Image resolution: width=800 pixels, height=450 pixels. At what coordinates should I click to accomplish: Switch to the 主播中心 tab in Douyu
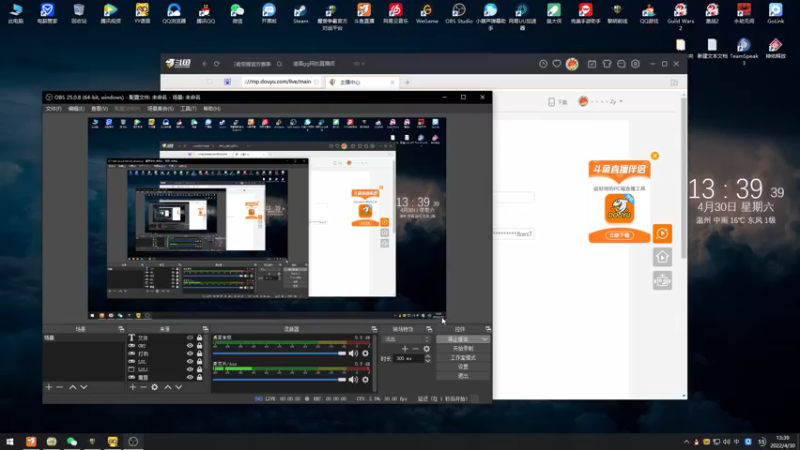(x=361, y=82)
